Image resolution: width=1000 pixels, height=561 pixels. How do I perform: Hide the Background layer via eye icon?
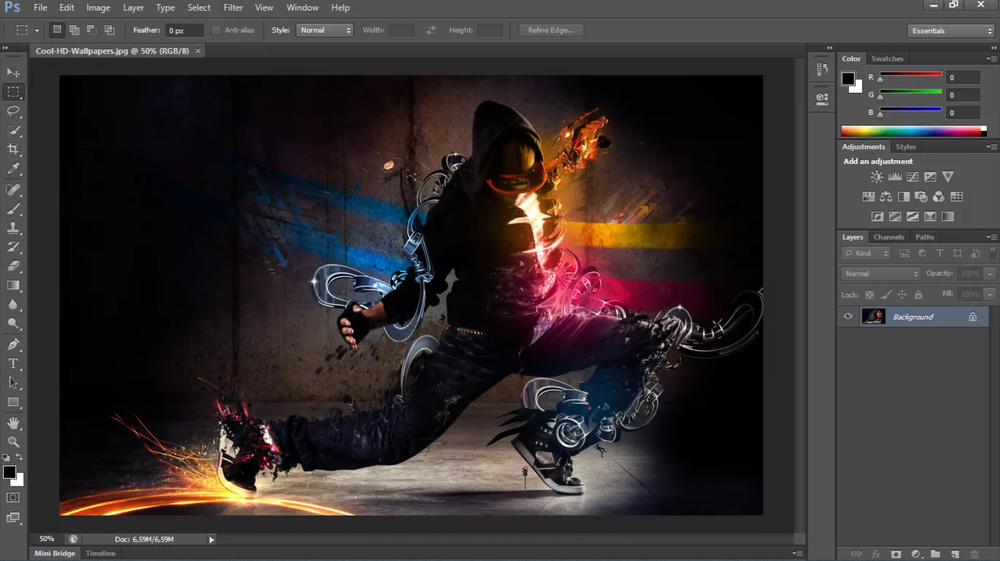click(848, 317)
